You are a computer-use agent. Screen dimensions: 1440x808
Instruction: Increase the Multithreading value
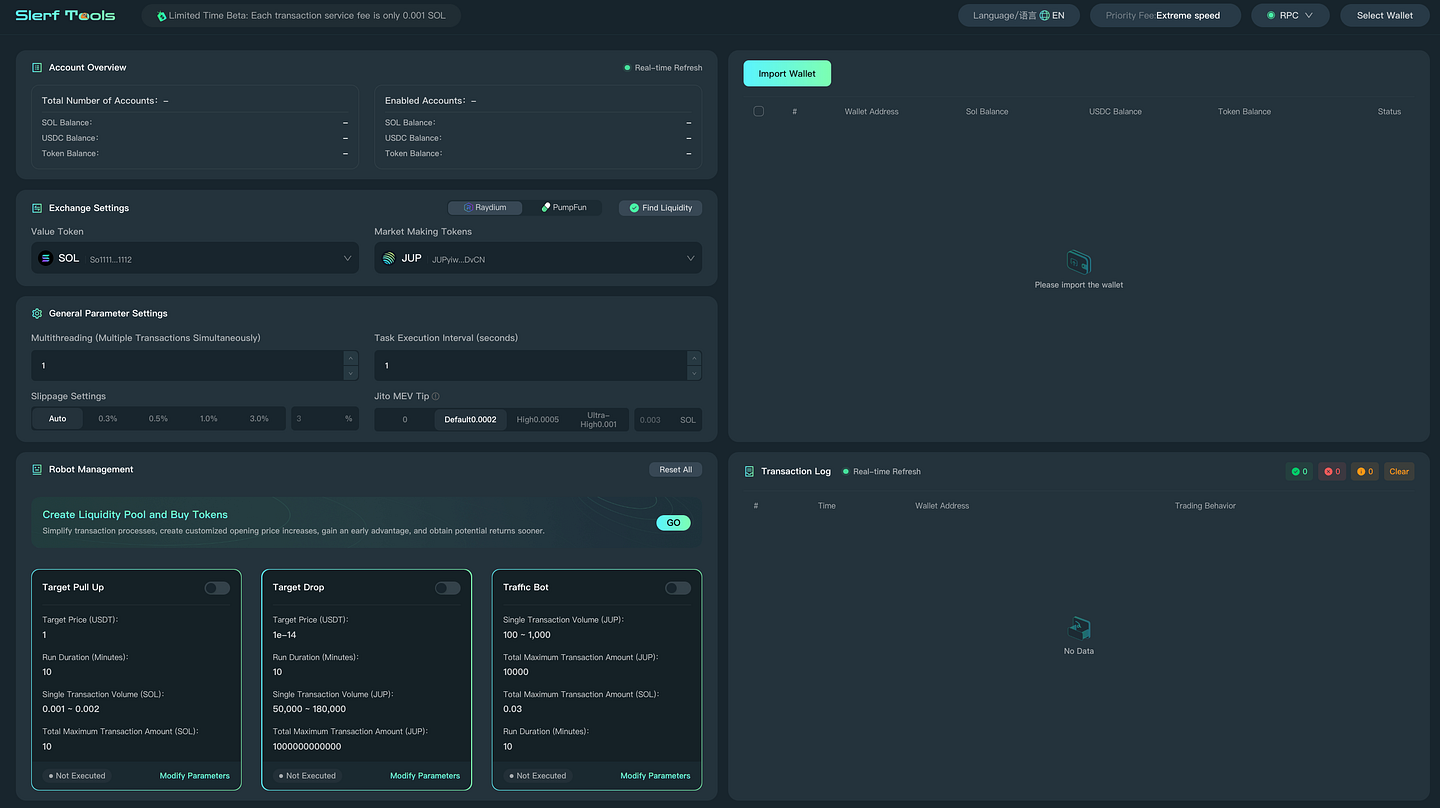tap(350, 358)
